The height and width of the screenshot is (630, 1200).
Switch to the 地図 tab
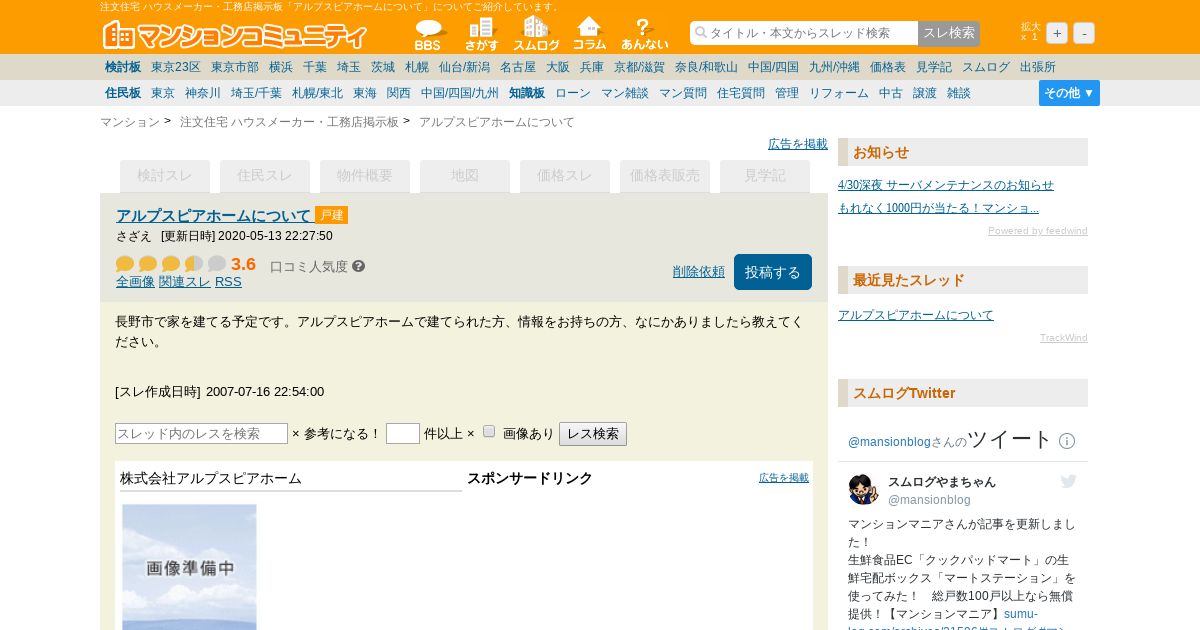tap(465, 176)
